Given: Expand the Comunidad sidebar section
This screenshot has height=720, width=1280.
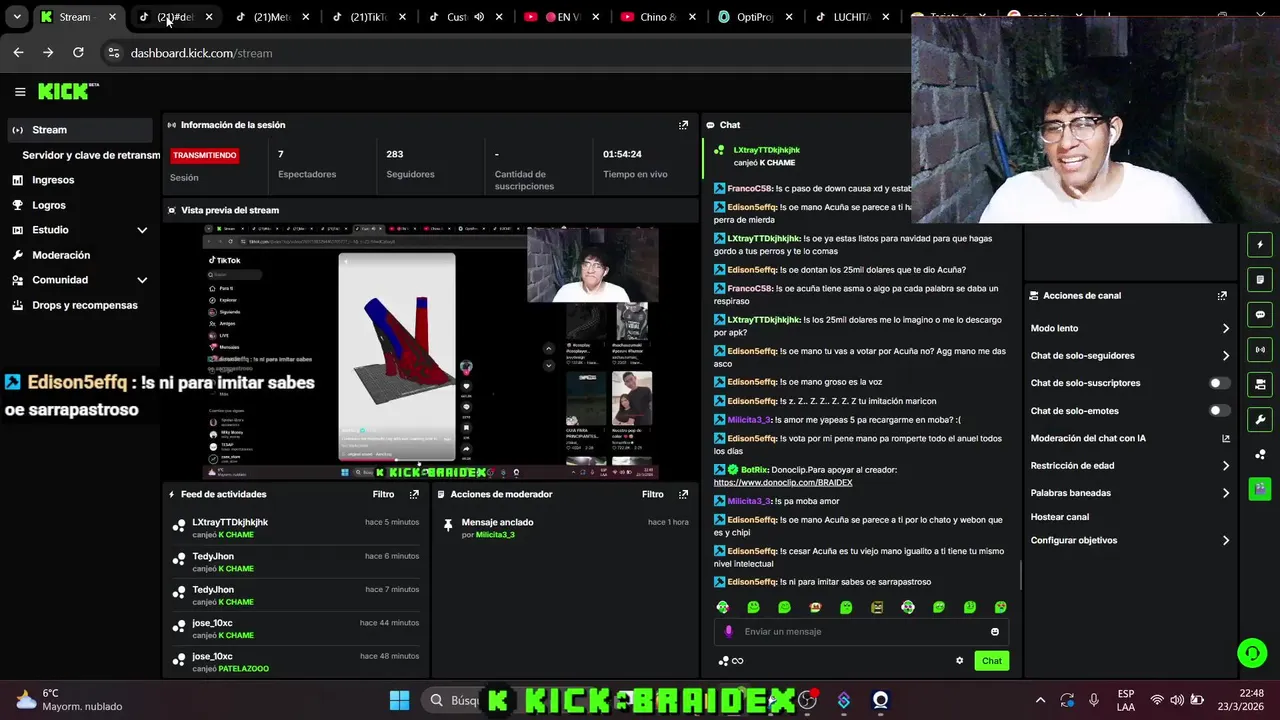Looking at the screenshot, I should pos(142,280).
